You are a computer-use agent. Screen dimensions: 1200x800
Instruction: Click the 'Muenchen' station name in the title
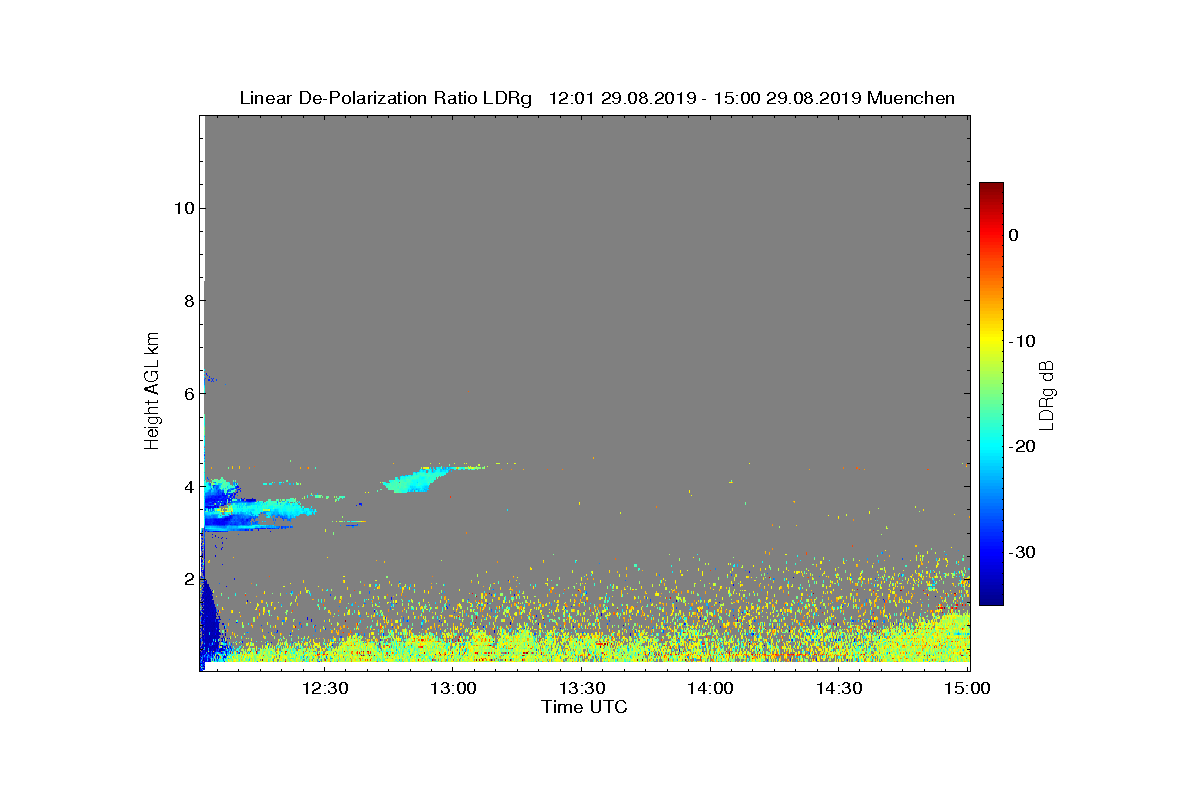point(911,98)
